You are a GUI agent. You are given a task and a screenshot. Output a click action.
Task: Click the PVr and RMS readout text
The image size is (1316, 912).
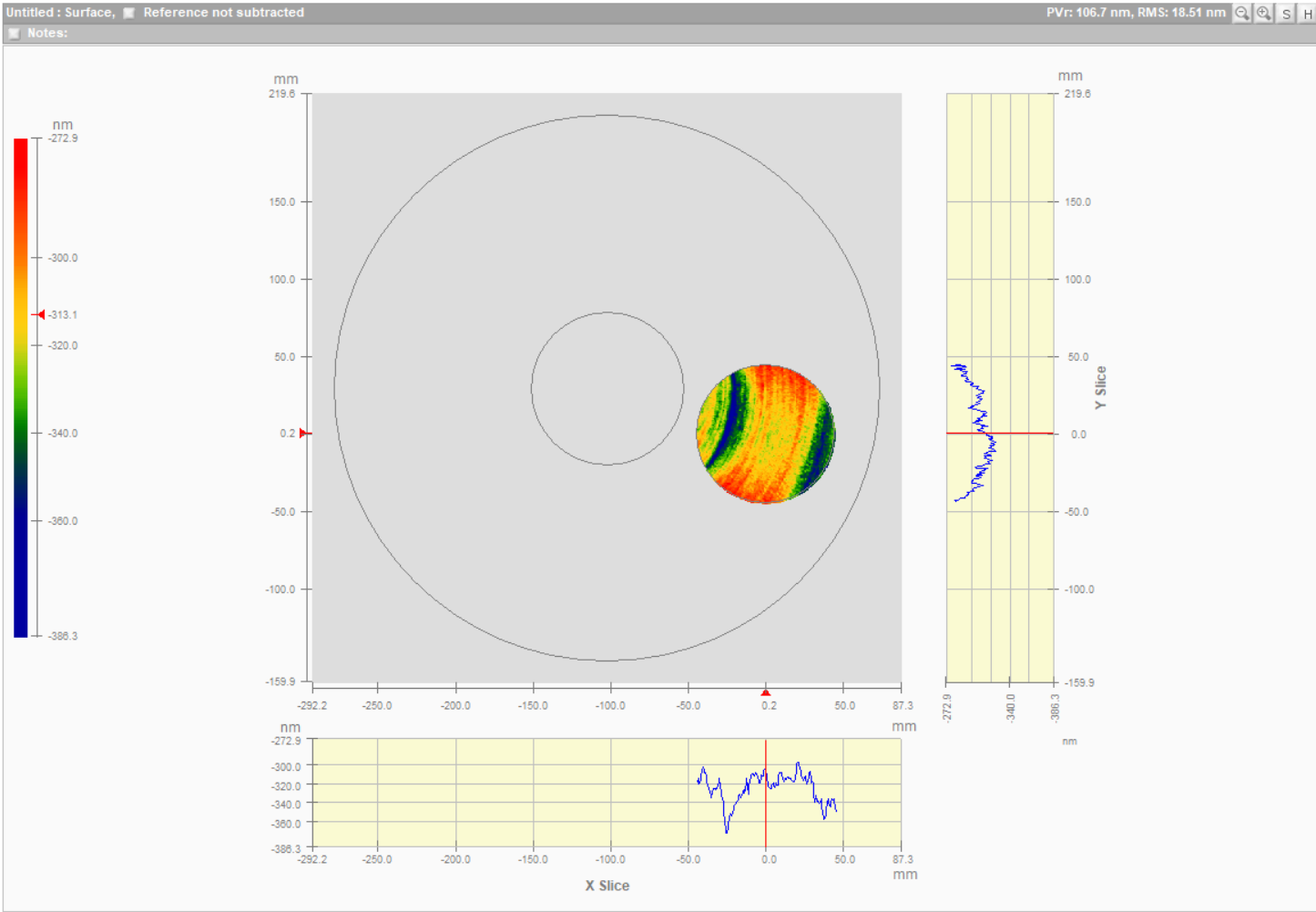point(1135,13)
